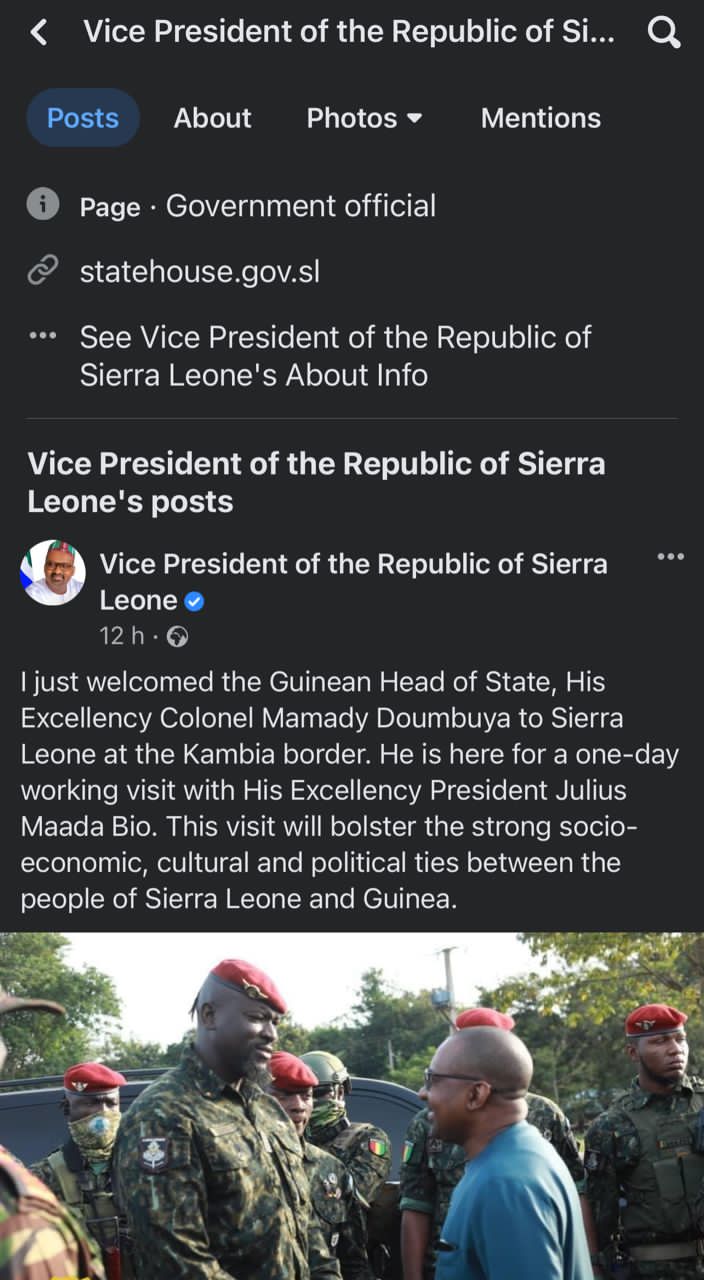This screenshot has width=704, height=1280.
Task: Expand the Photos dropdown arrow
Action: tap(415, 118)
